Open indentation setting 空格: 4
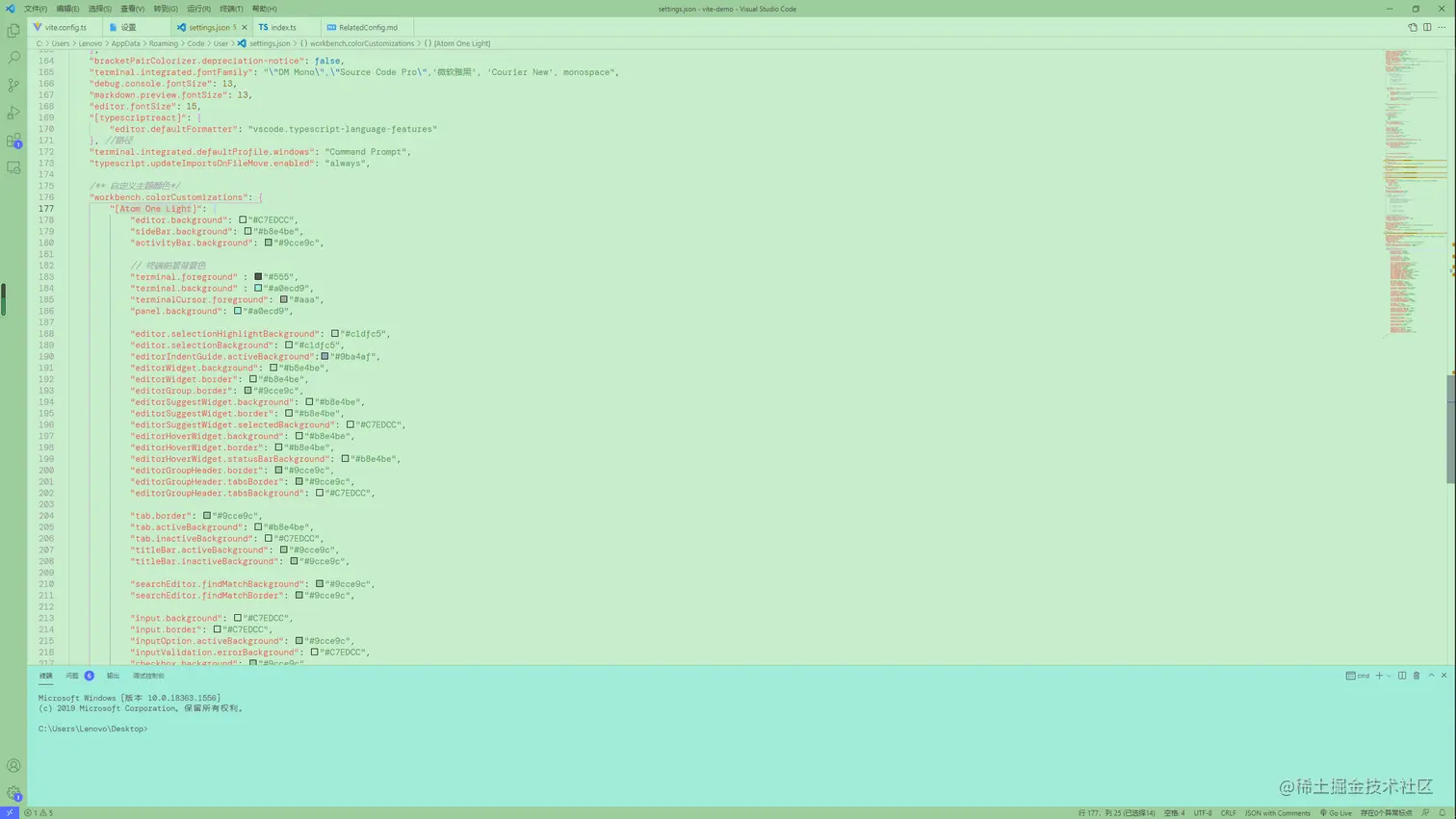The height and width of the screenshot is (819, 1456). coord(1174,813)
